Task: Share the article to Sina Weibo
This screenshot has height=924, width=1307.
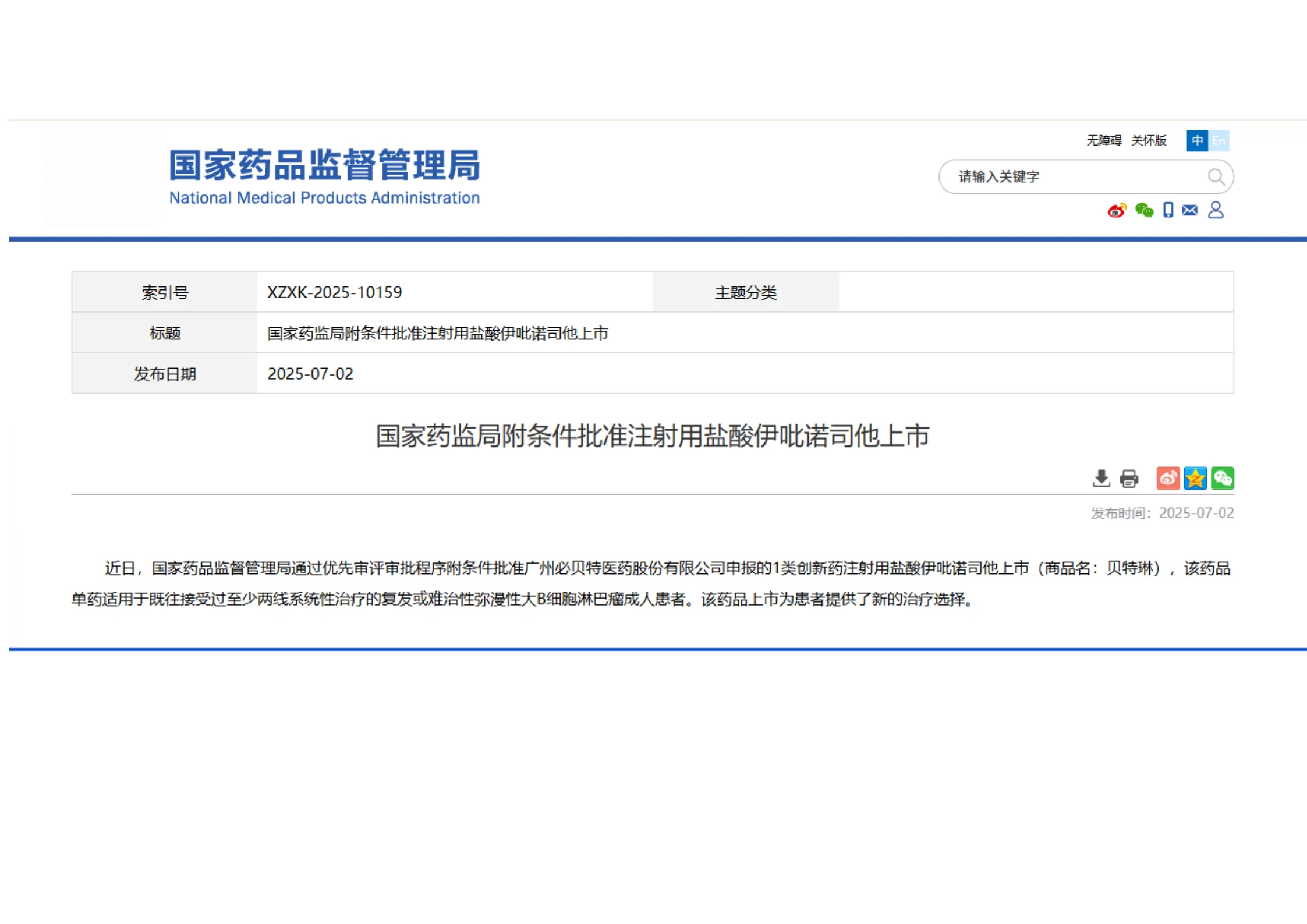Action: (x=1168, y=479)
